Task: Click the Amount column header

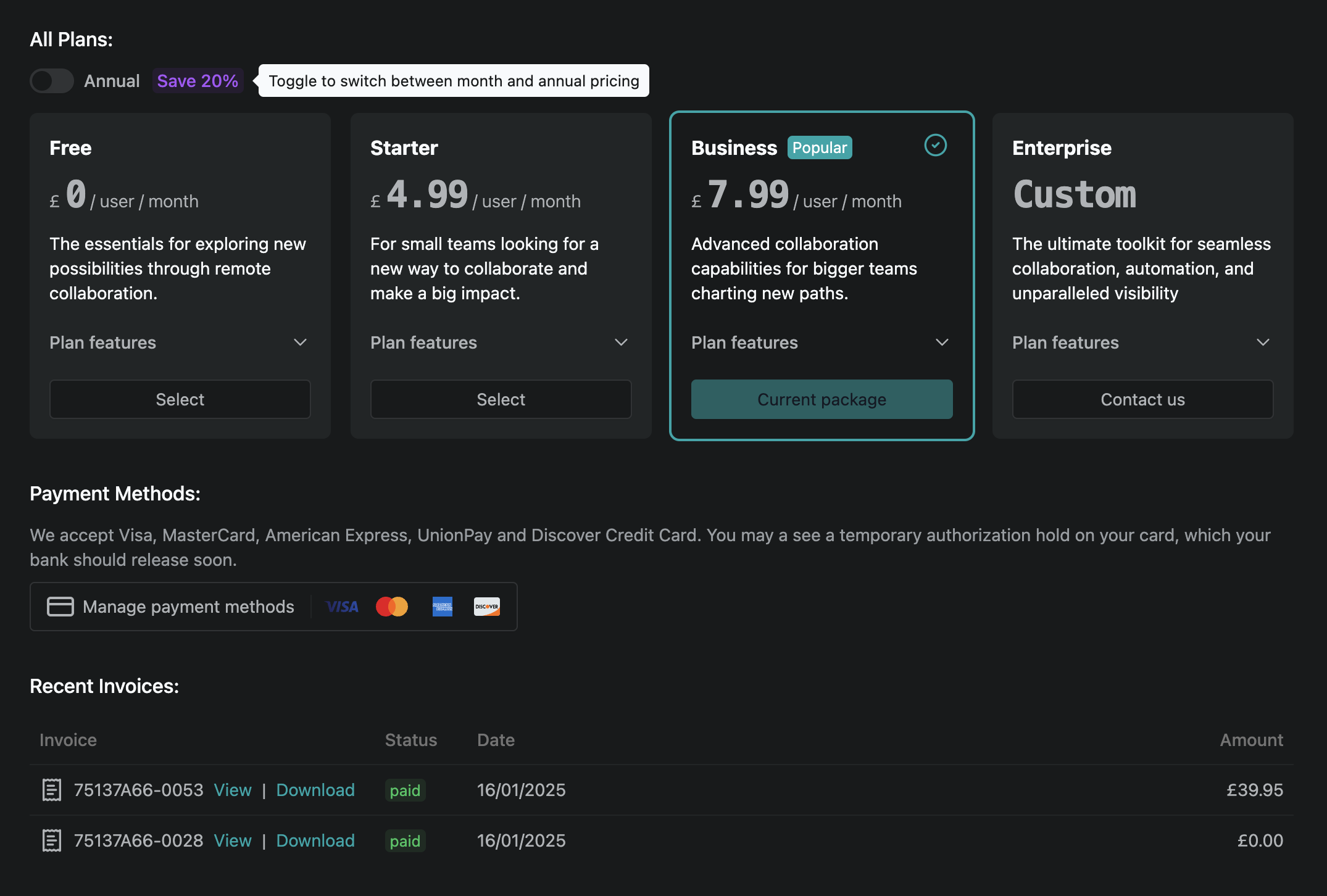Action: click(x=1251, y=740)
